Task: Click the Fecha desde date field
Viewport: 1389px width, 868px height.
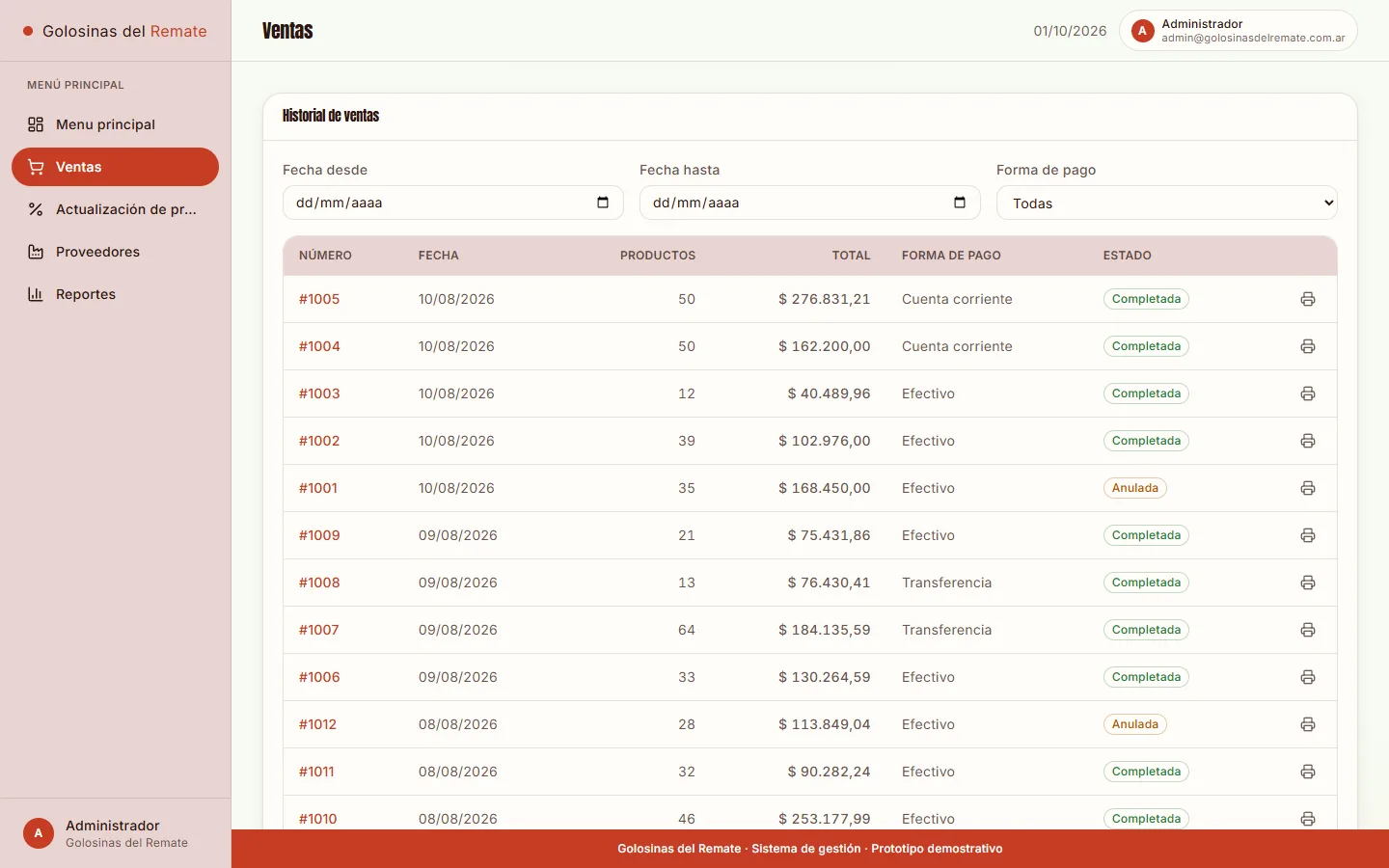Action: click(x=453, y=203)
